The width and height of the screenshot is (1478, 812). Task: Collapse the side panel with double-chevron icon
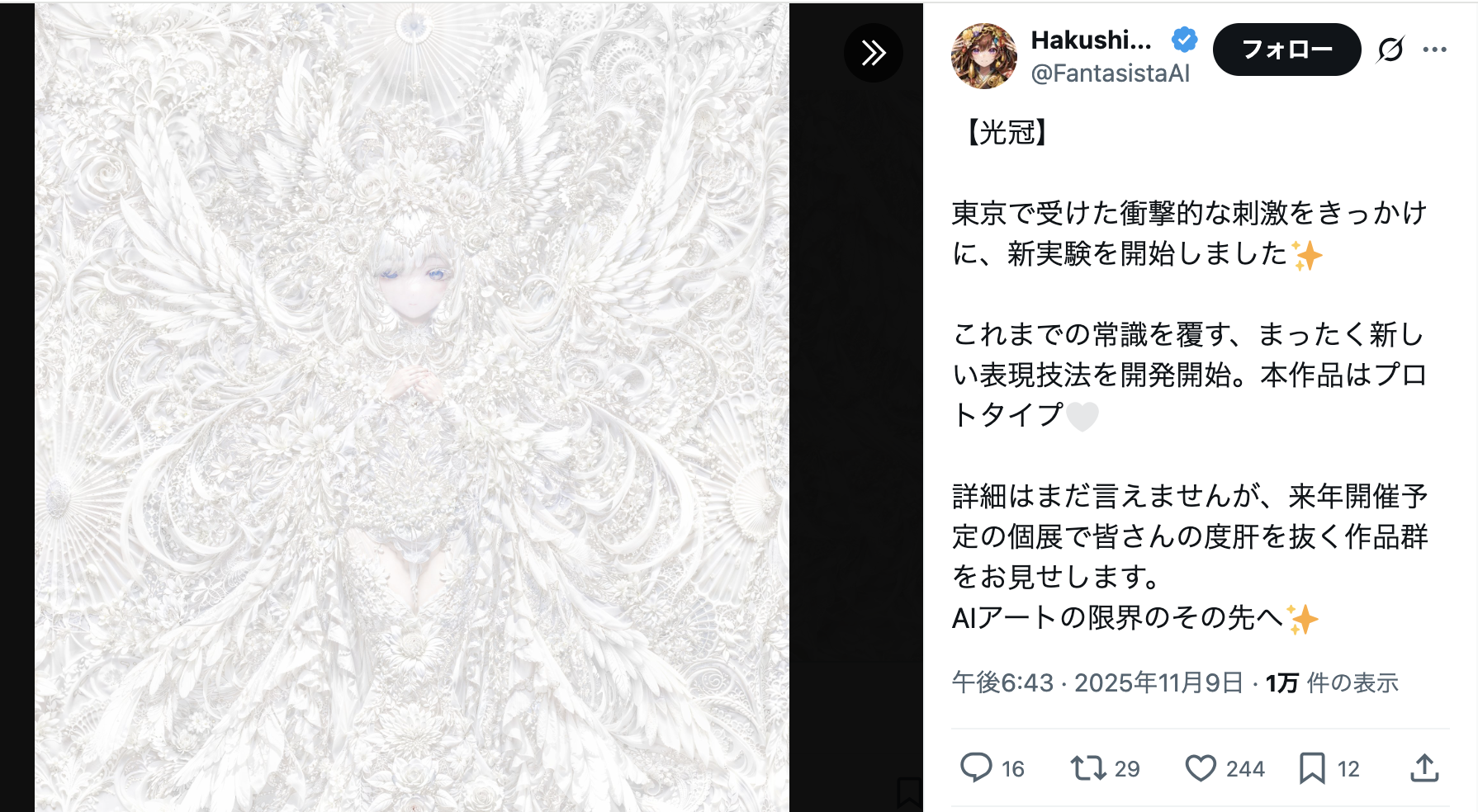(x=874, y=53)
